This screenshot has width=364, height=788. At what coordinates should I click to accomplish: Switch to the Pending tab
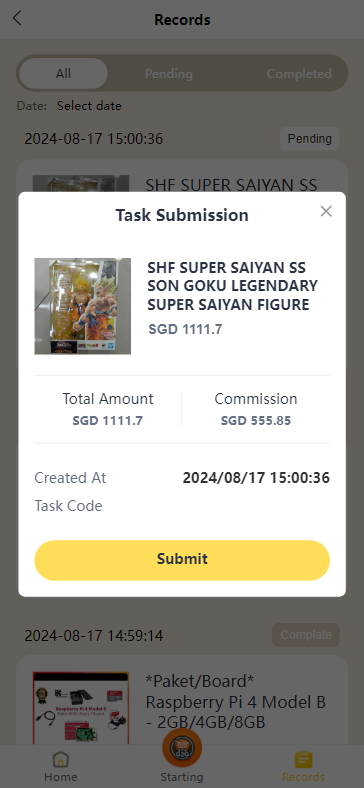pyautogui.click(x=169, y=74)
